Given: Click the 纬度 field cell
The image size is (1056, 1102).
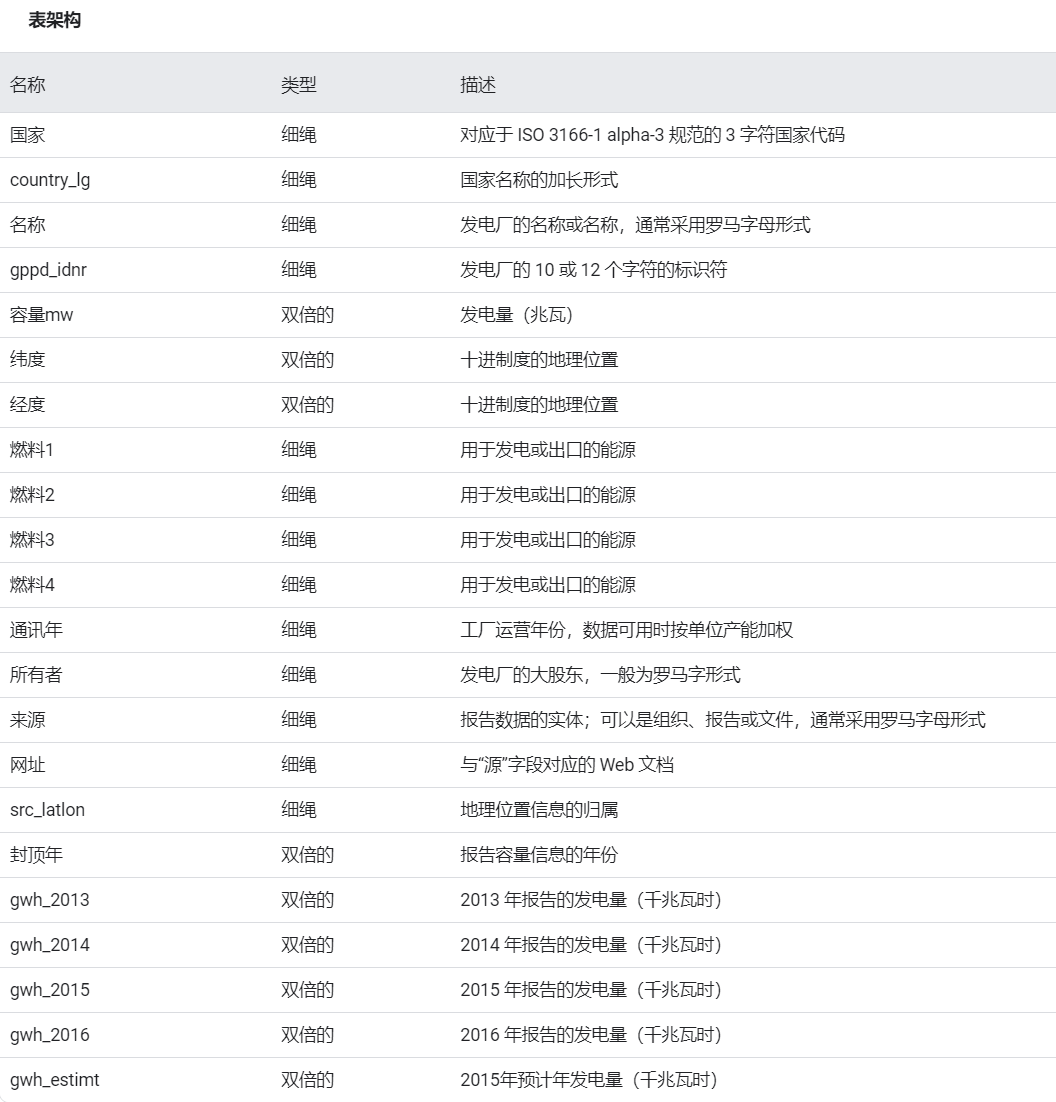Looking at the screenshot, I should 27,360.
